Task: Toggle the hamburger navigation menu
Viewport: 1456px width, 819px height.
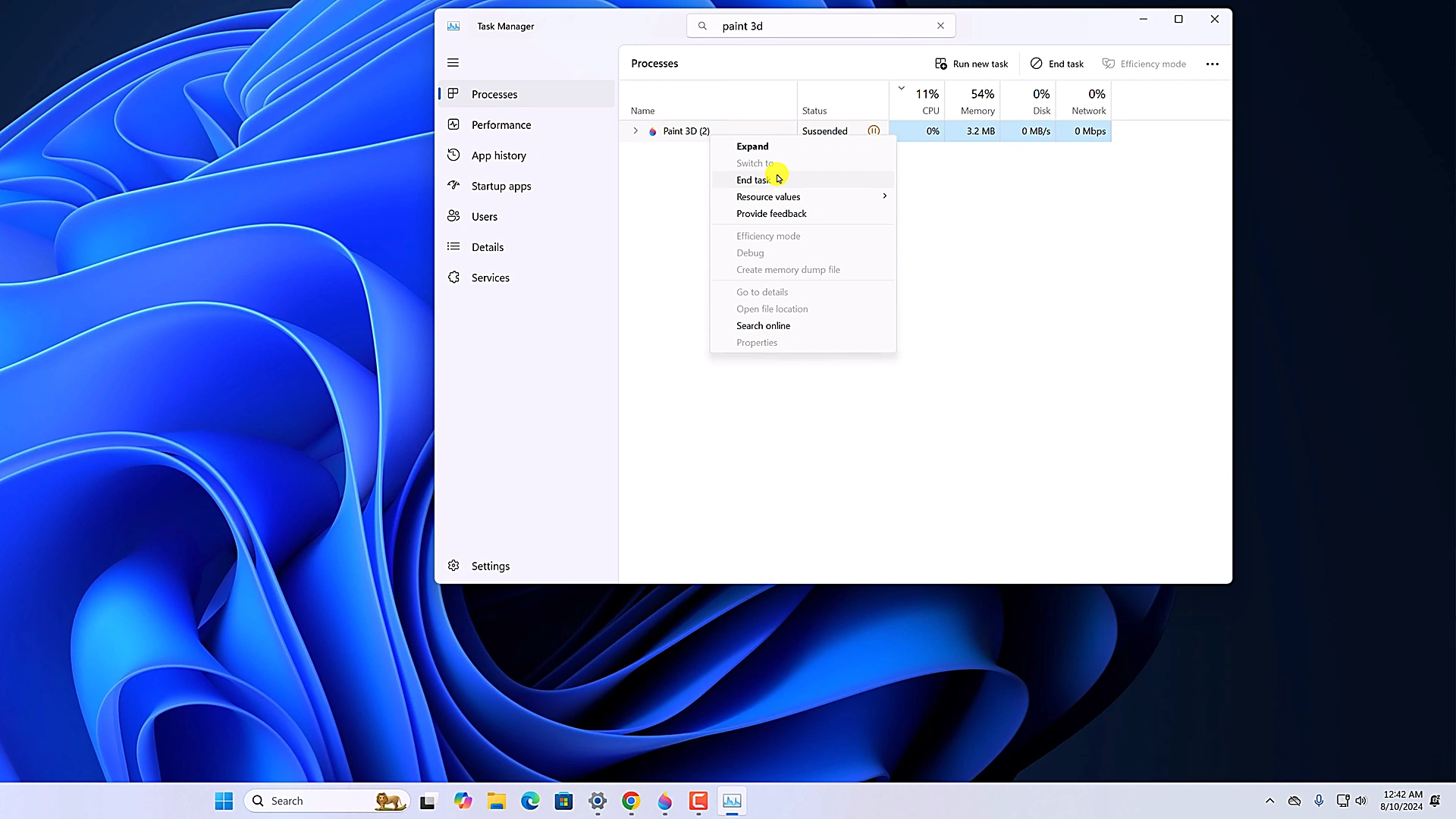Action: [x=453, y=63]
